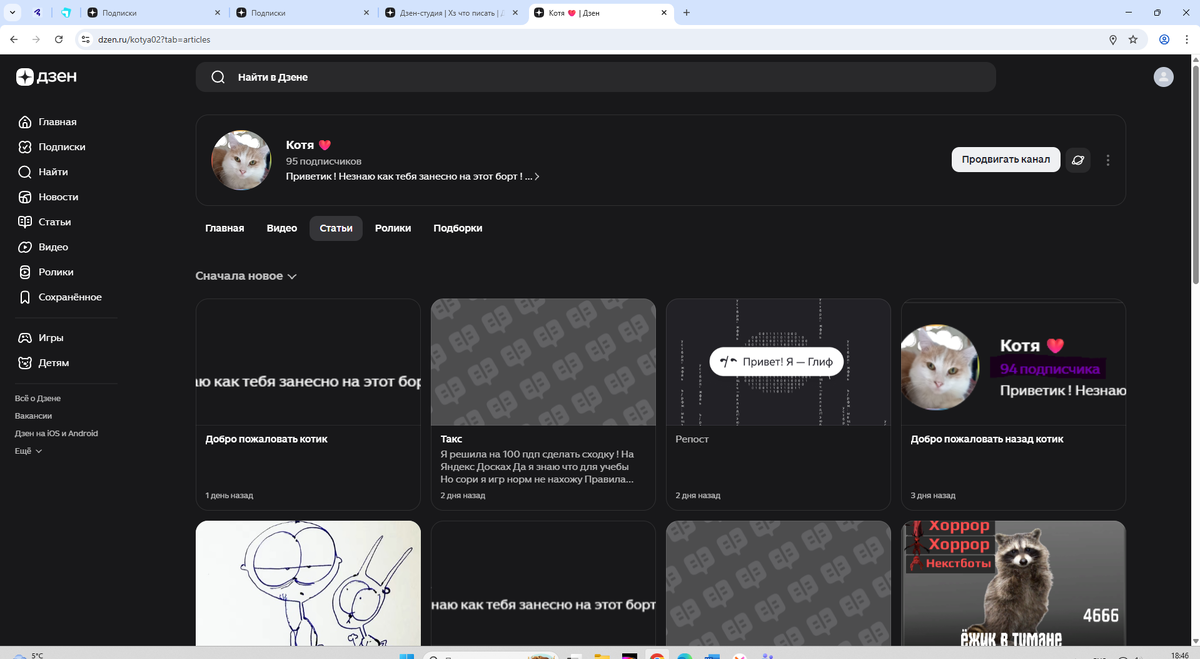Click the location permission icon in address bar
The image size is (1200, 659).
[x=1113, y=39]
